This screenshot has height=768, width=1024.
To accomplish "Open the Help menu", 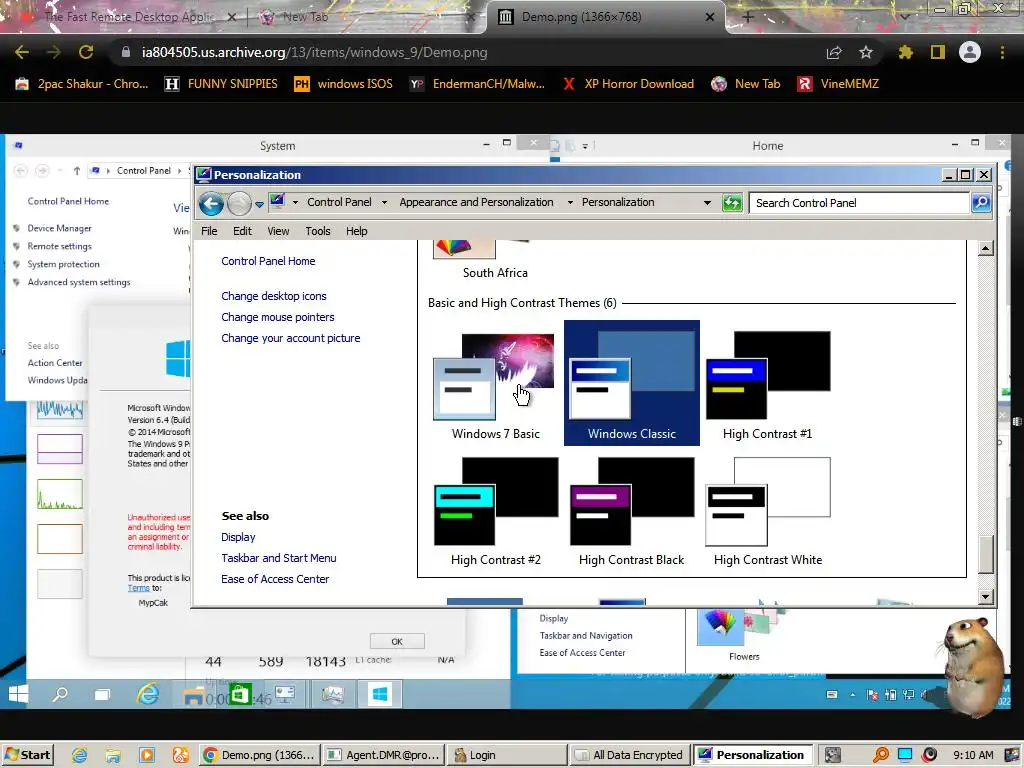I will click(357, 231).
